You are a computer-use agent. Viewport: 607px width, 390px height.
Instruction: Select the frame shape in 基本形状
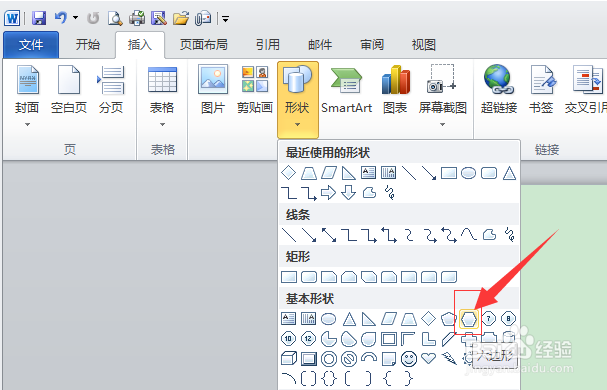(389, 339)
